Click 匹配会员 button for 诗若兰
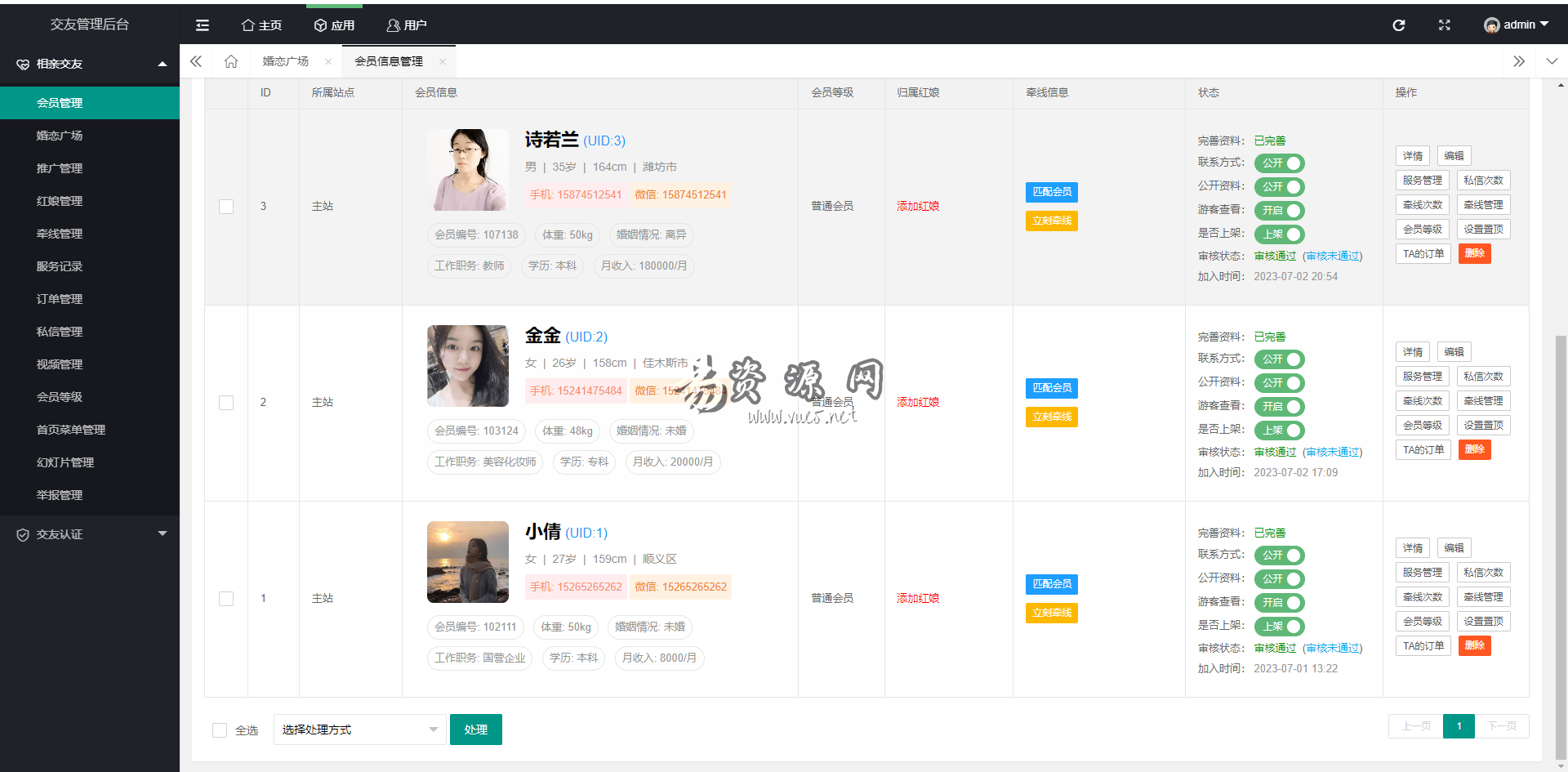Viewport: 1568px width, 772px height. pyautogui.click(x=1052, y=192)
